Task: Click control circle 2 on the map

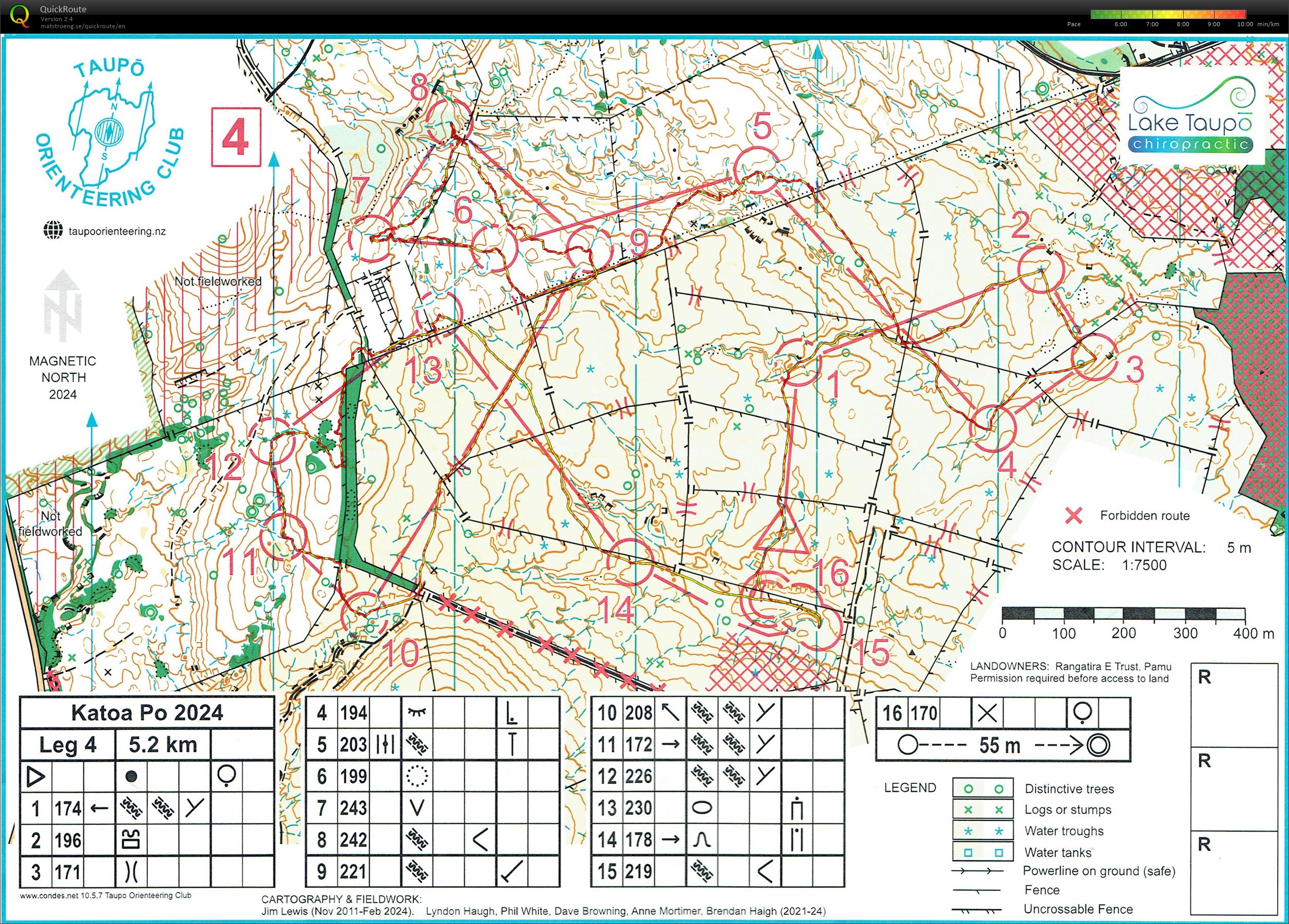Action: click(x=1040, y=270)
